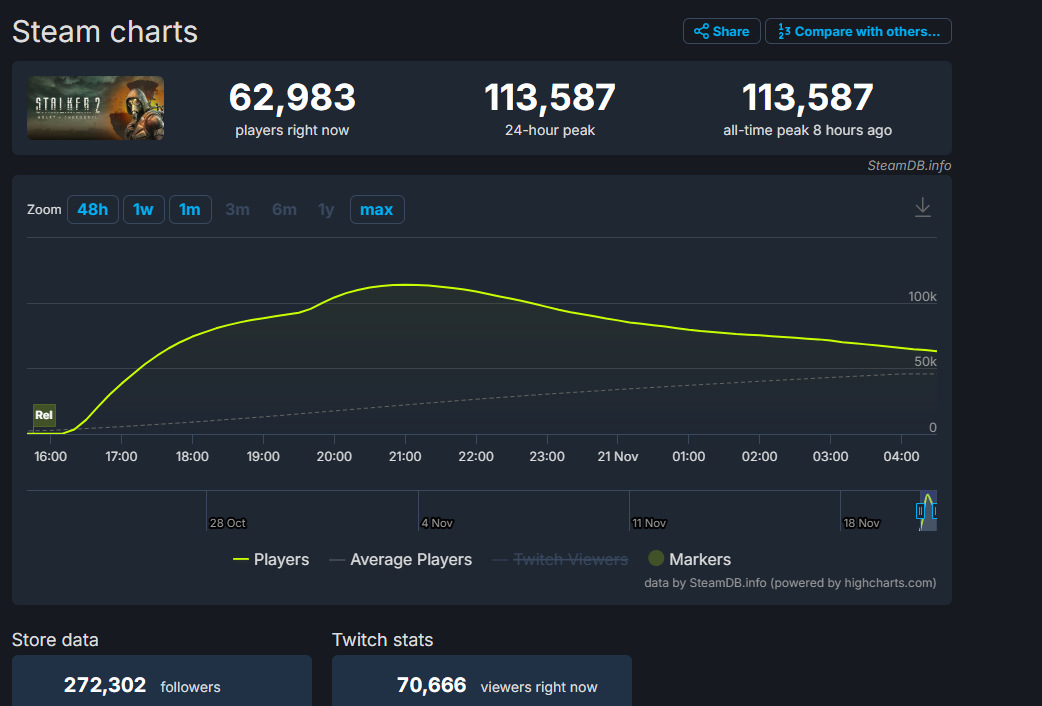Click the 272,302 followers value
The width and height of the screenshot is (1042, 706).
click(x=104, y=685)
